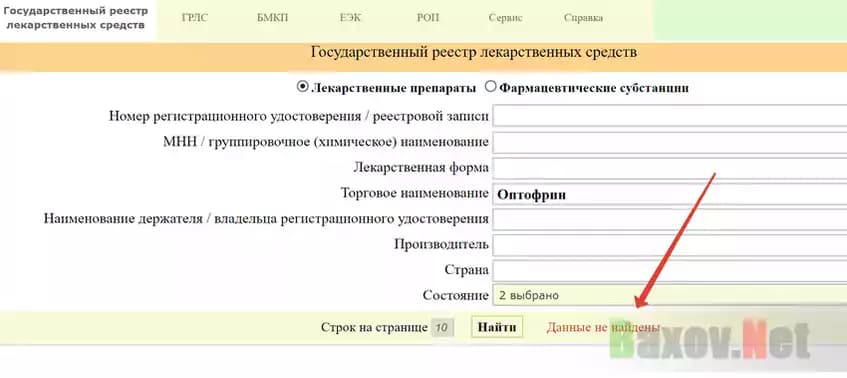
Task: Click the Данные не найдены message
Action: [603, 327]
